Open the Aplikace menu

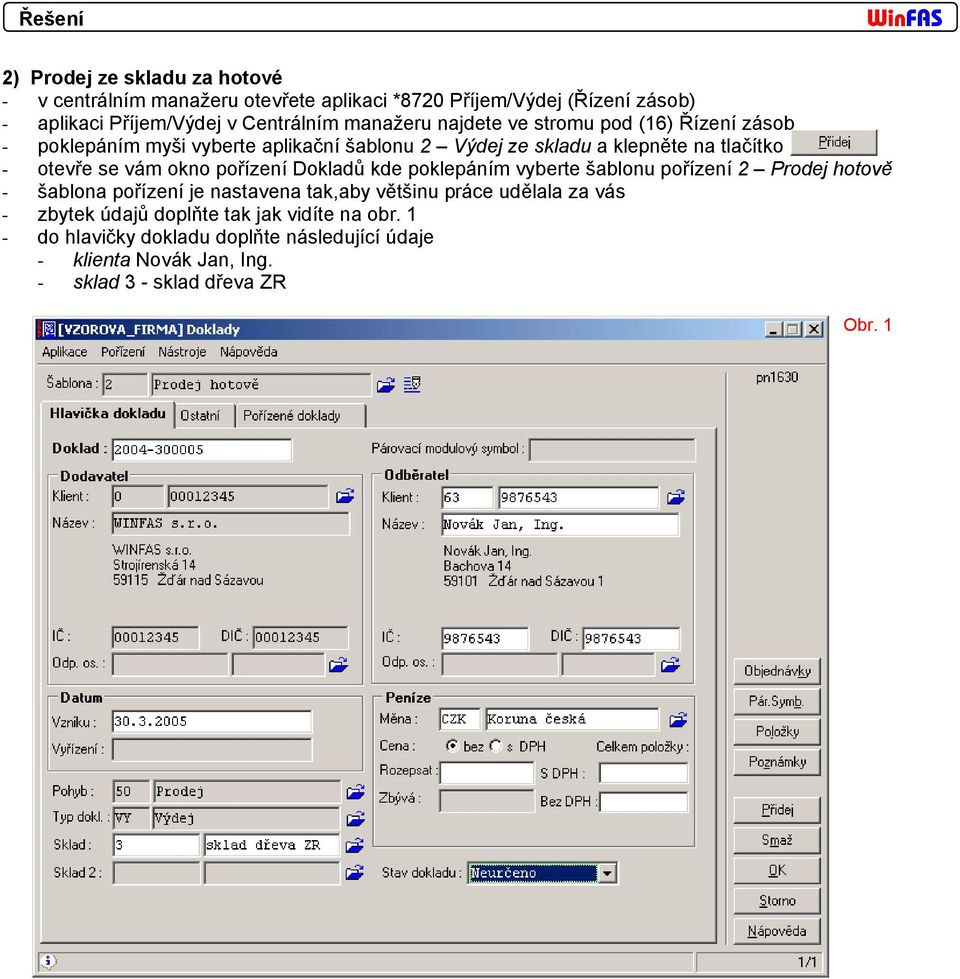(65, 352)
